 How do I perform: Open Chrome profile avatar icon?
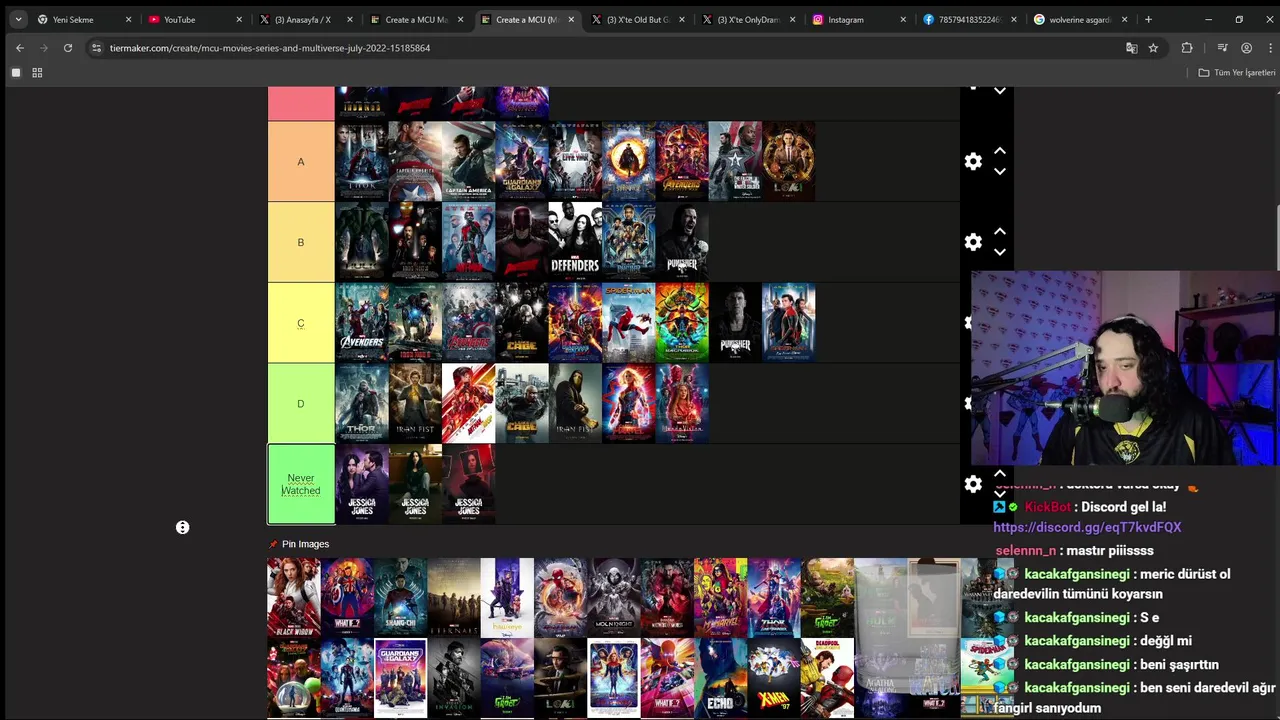coord(1246,48)
